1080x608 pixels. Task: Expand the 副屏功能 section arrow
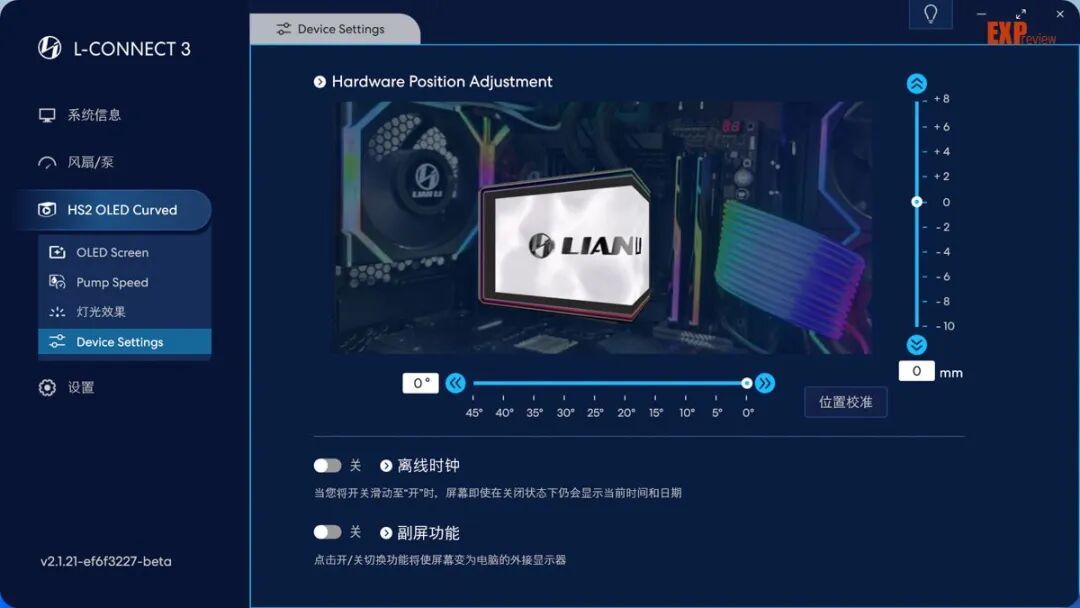[x=386, y=533]
